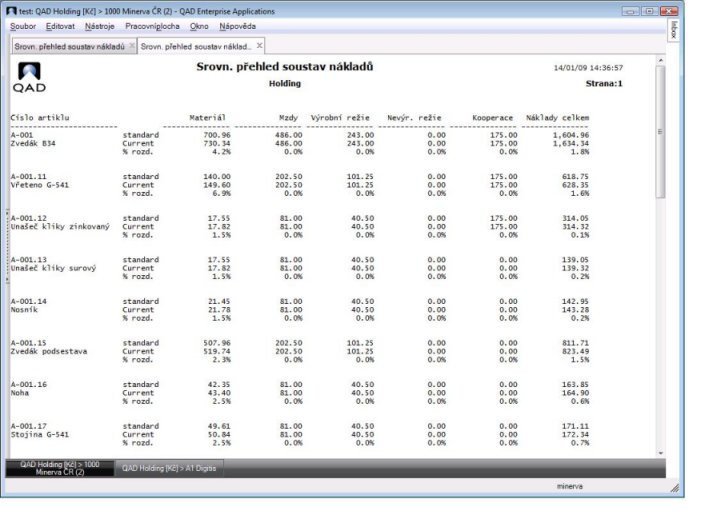Click material value 507.96

(217, 343)
